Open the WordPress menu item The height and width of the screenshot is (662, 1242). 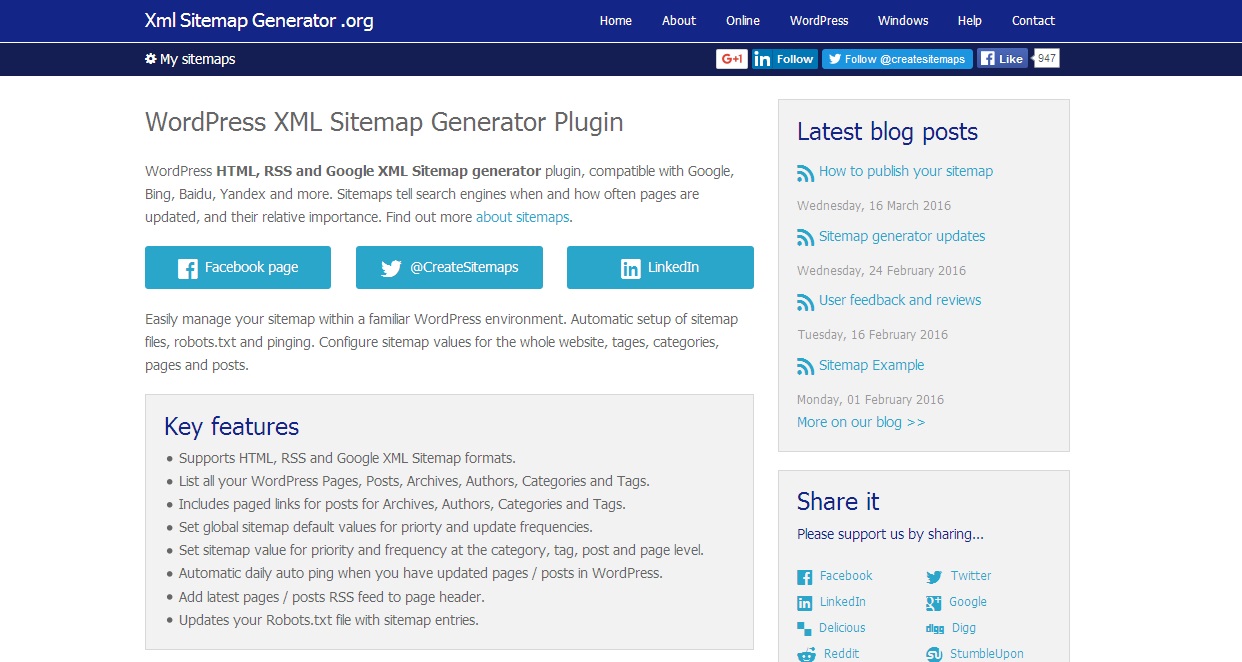[818, 20]
